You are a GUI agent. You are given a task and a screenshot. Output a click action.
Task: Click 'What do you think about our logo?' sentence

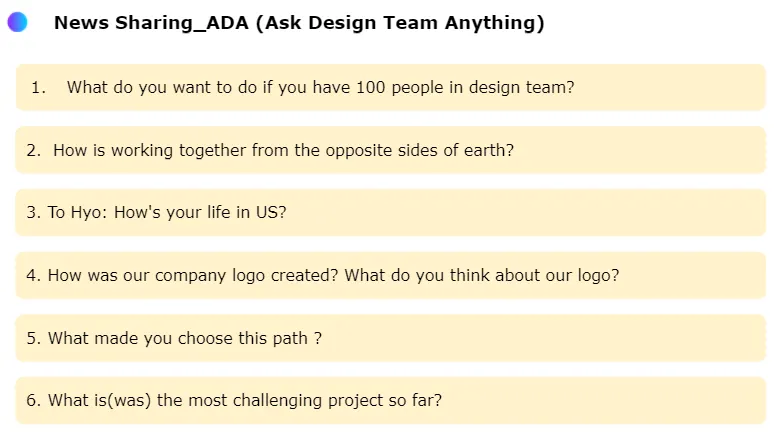[482, 275]
